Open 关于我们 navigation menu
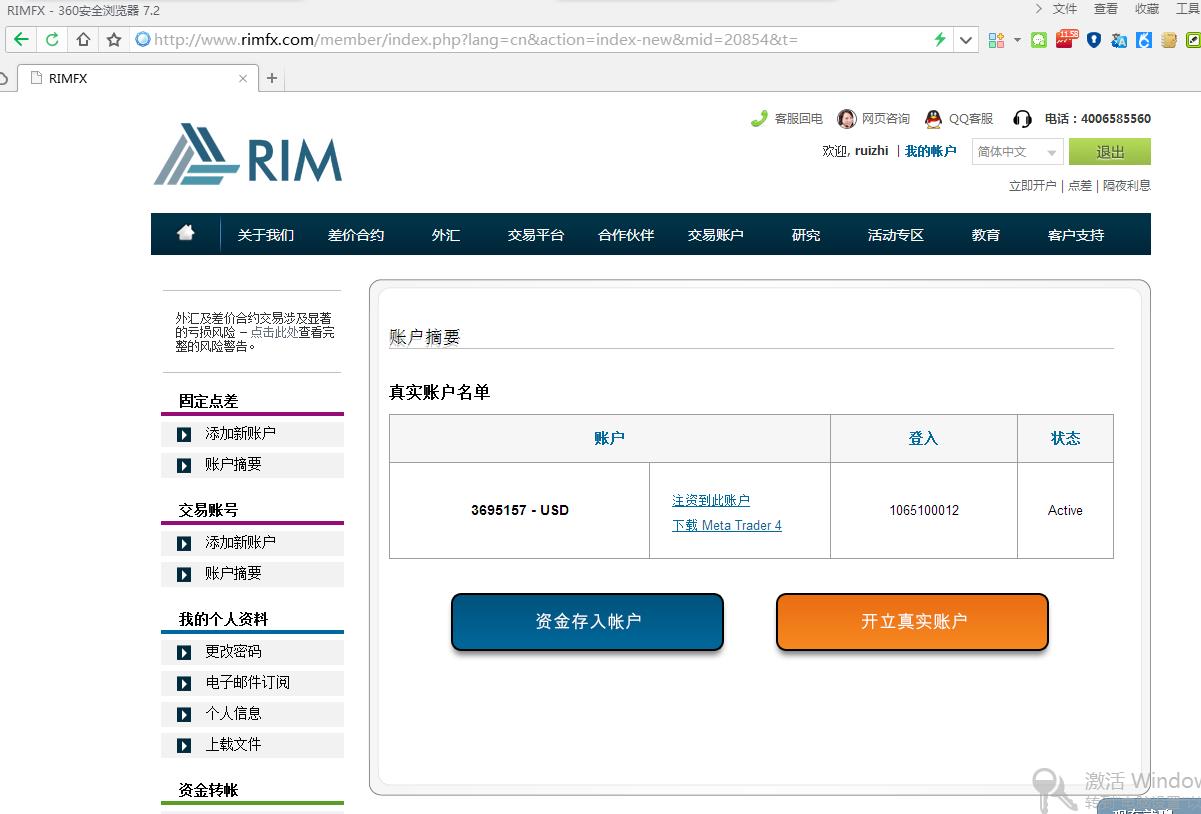This screenshot has width=1201, height=814. coord(266,235)
